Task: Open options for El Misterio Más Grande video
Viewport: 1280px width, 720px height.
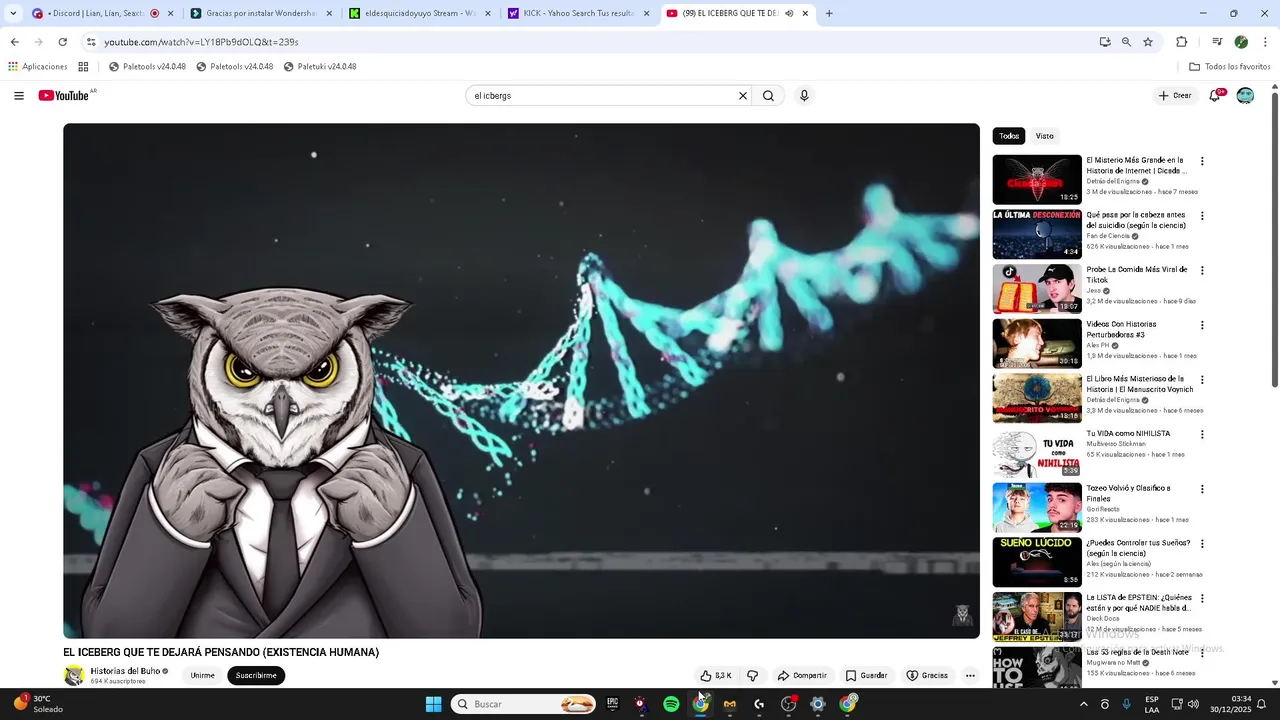Action: pyautogui.click(x=1202, y=161)
